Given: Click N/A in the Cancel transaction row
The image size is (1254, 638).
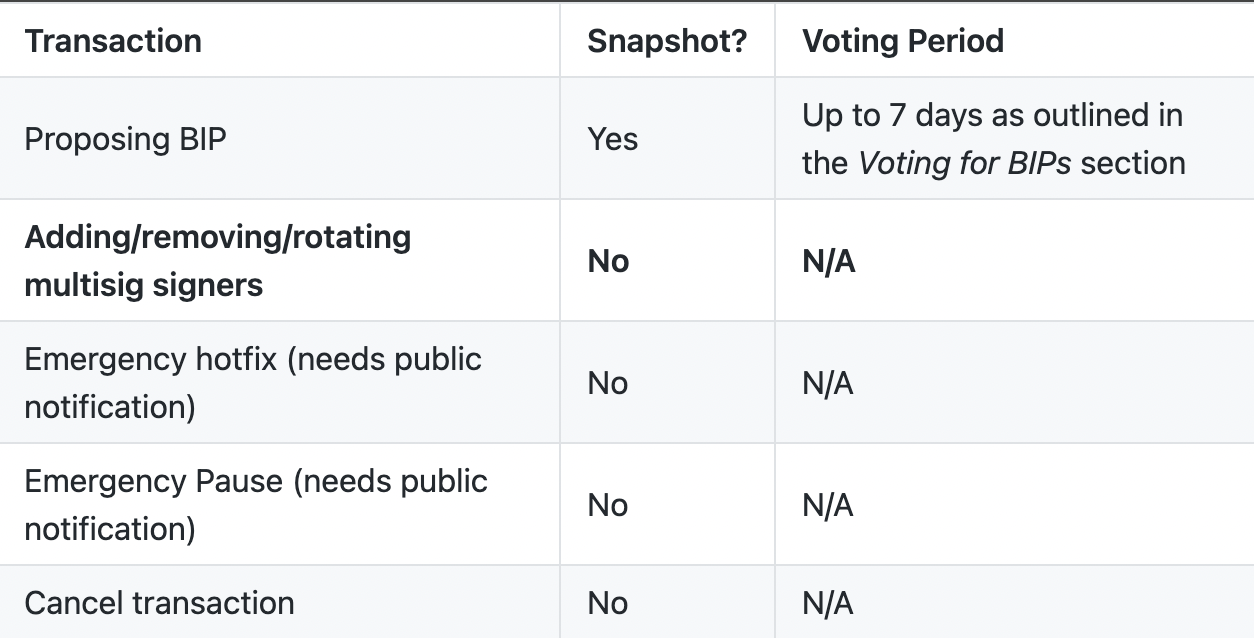Looking at the screenshot, I should [x=828, y=603].
